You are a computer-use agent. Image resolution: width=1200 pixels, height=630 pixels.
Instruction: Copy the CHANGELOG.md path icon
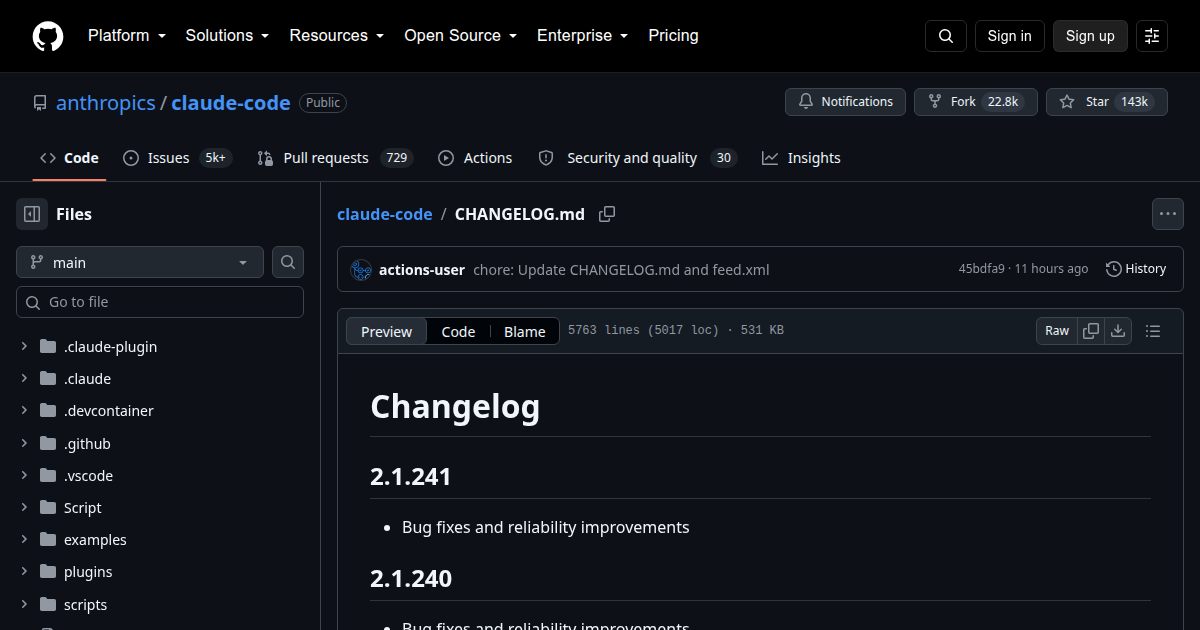pos(607,214)
